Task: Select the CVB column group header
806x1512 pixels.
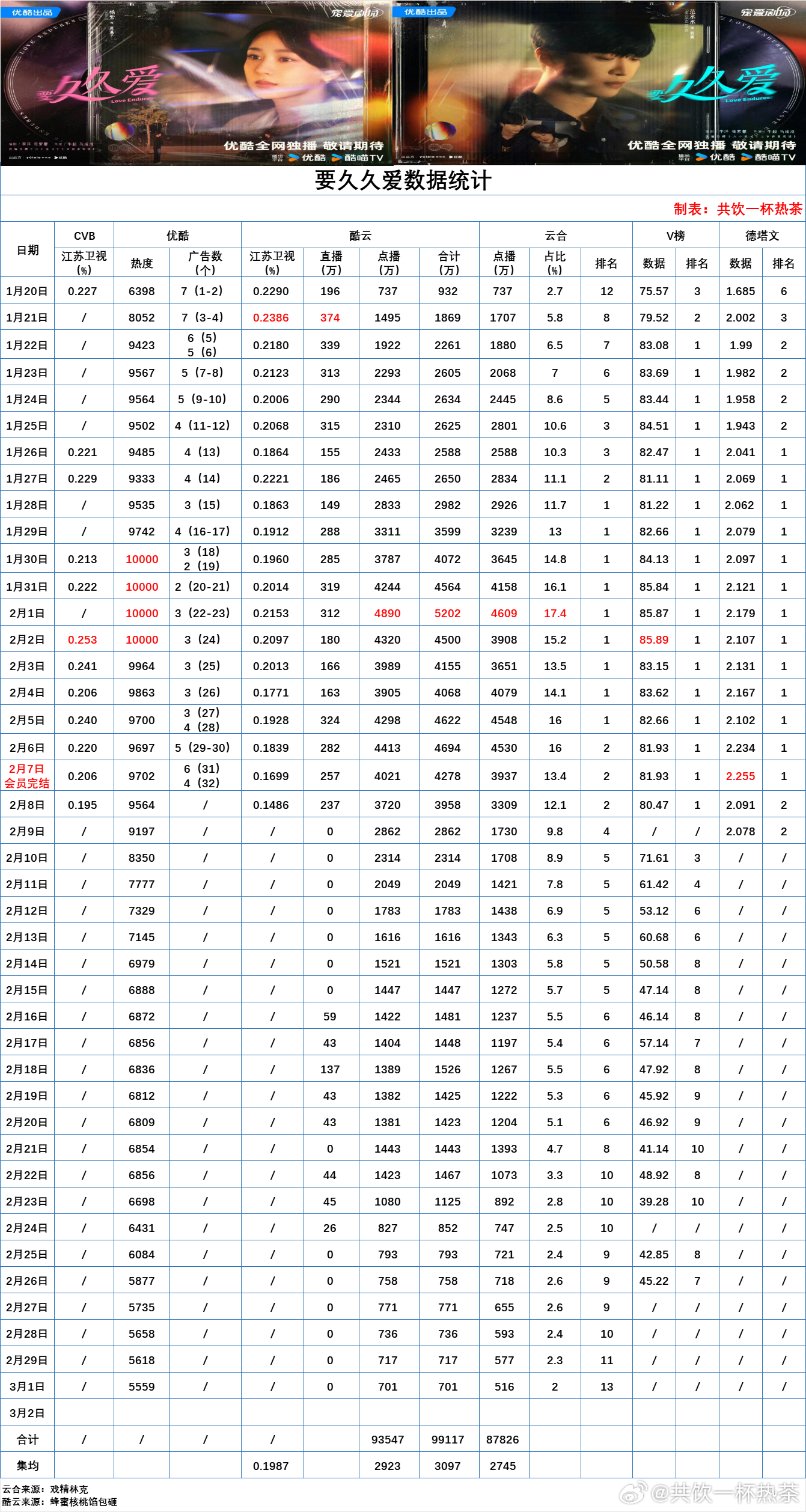Action: click(x=84, y=236)
